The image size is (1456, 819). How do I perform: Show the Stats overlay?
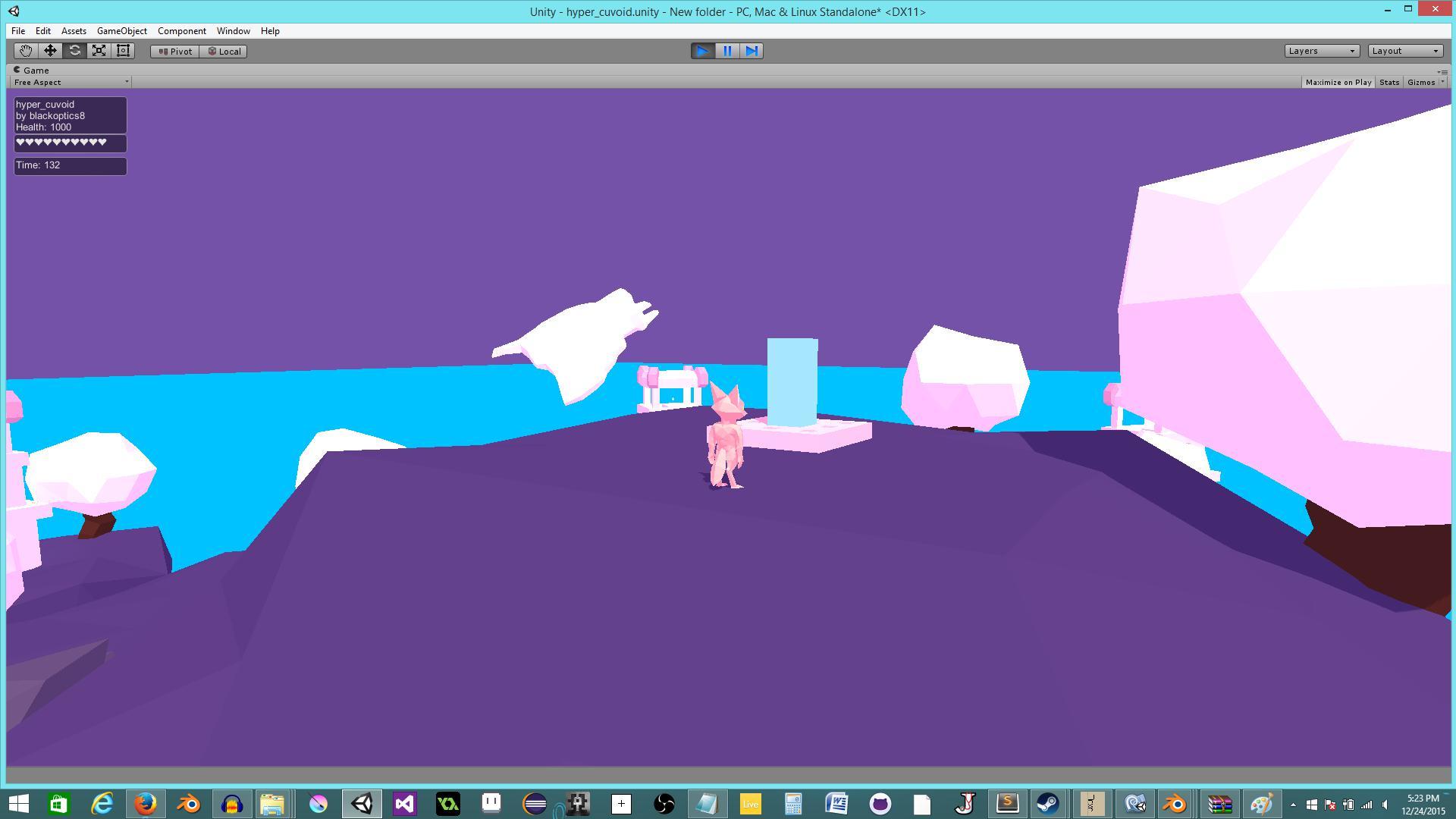(1389, 82)
